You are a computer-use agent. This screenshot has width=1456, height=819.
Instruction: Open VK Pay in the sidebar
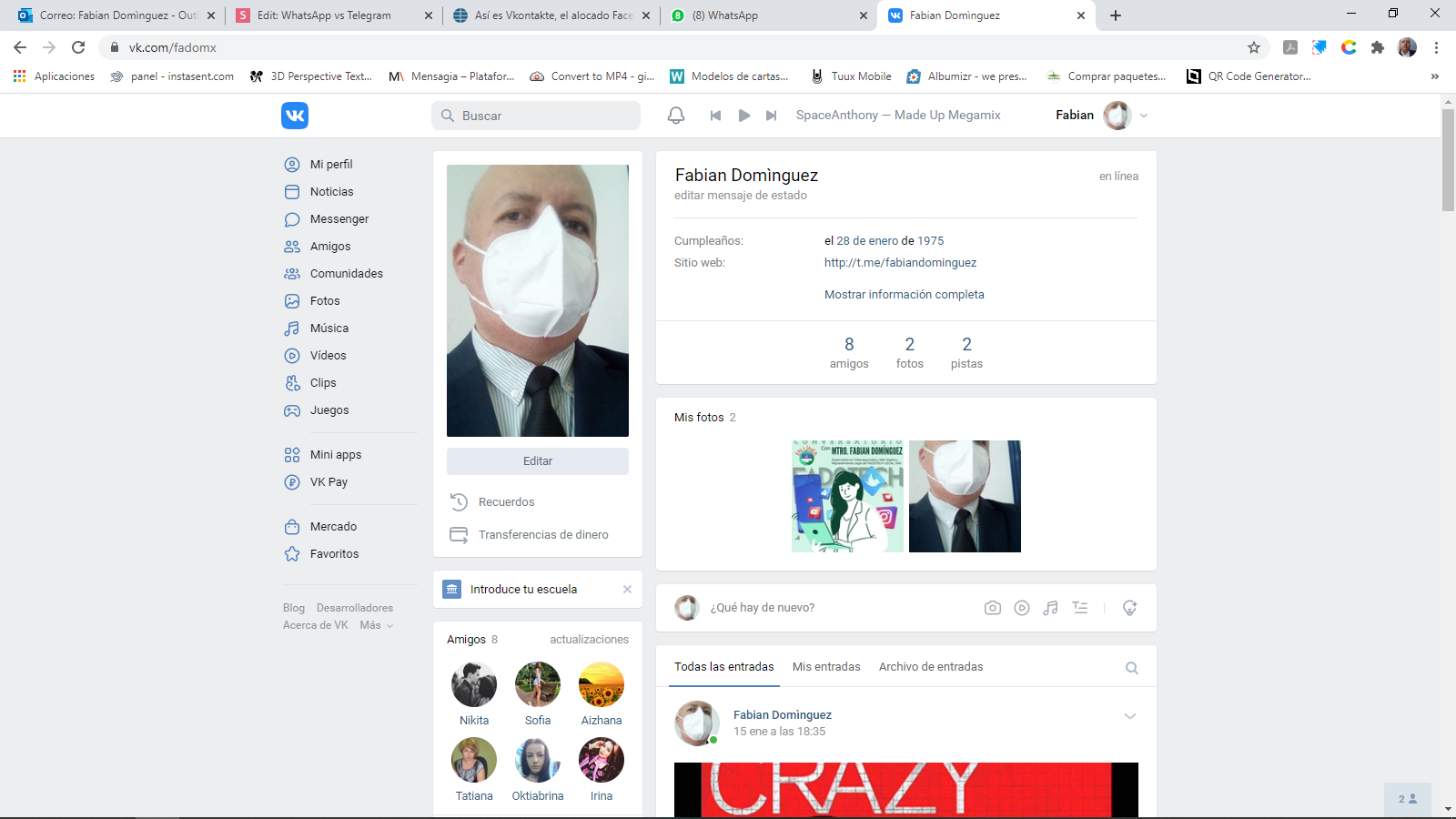pyautogui.click(x=329, y=482)
